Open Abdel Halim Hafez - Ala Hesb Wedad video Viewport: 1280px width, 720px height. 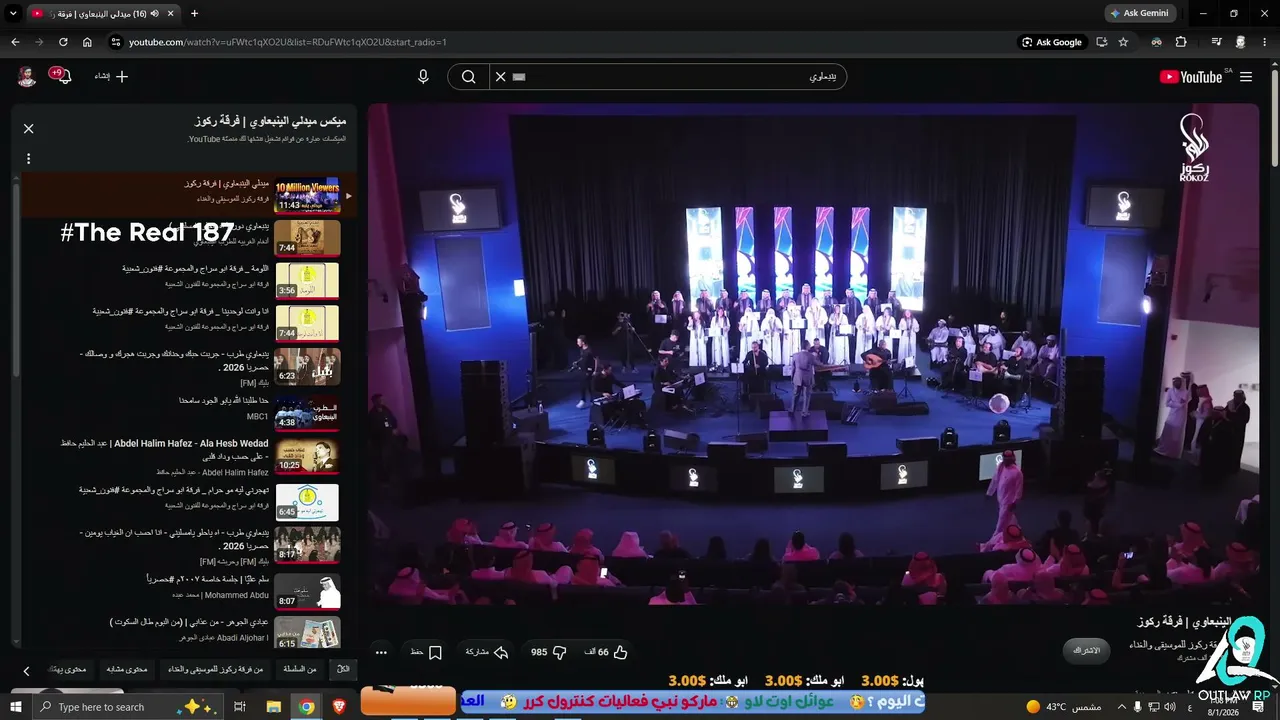point(165,449)
